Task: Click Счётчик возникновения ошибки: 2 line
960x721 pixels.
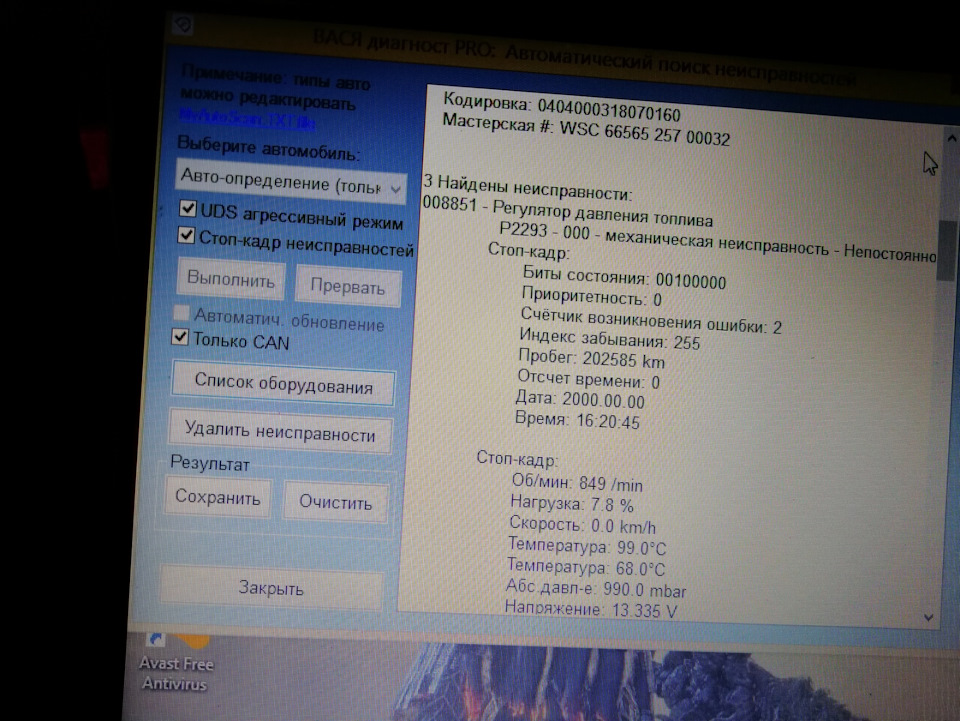Action: [651, 320]
